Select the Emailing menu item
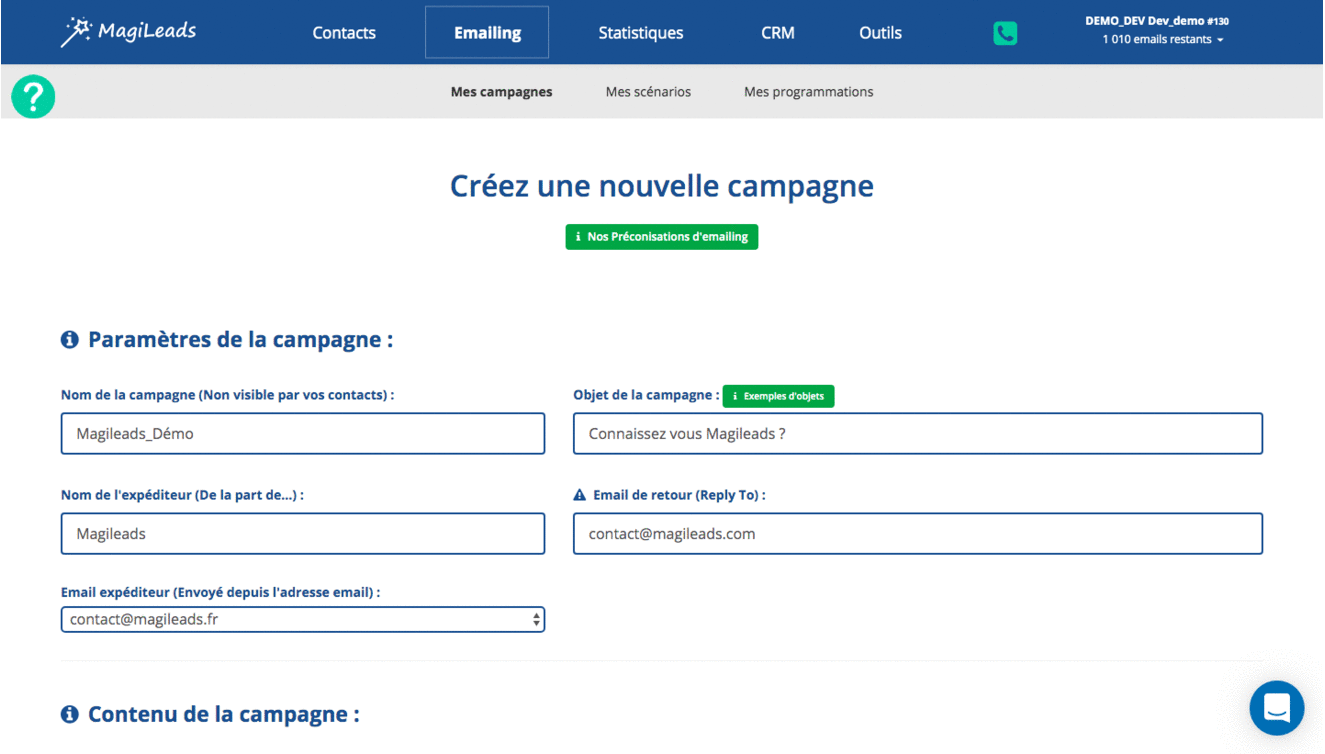The width and height of the screenshot is (1325, 754). pos(487,33)
